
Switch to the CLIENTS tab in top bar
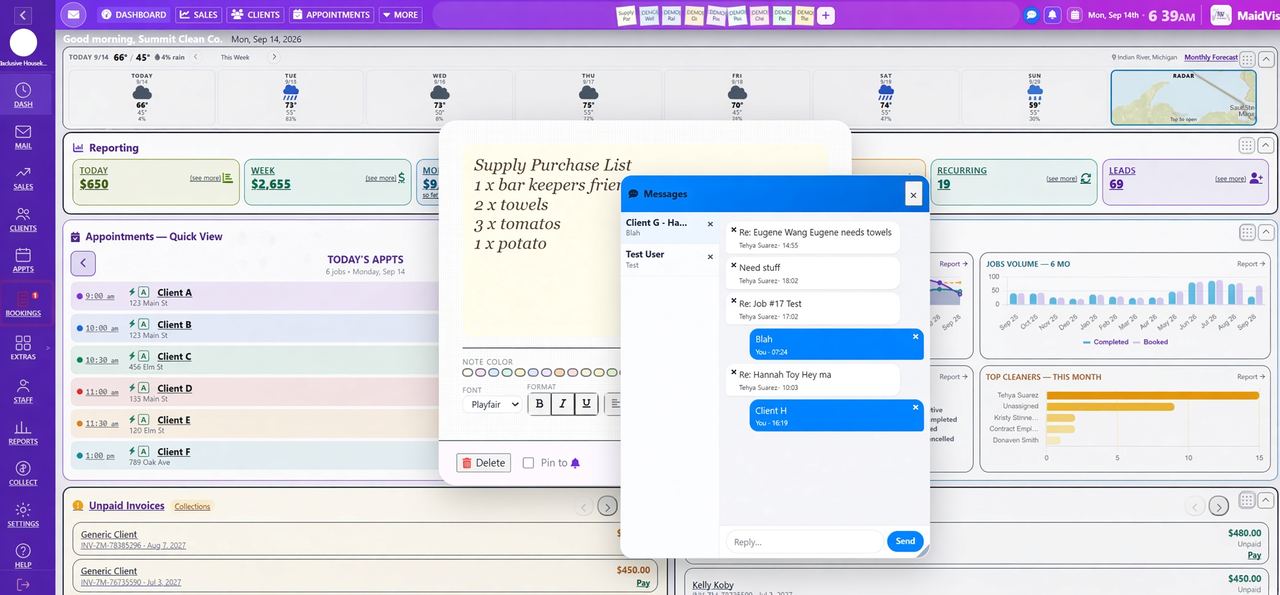[256, 15]
